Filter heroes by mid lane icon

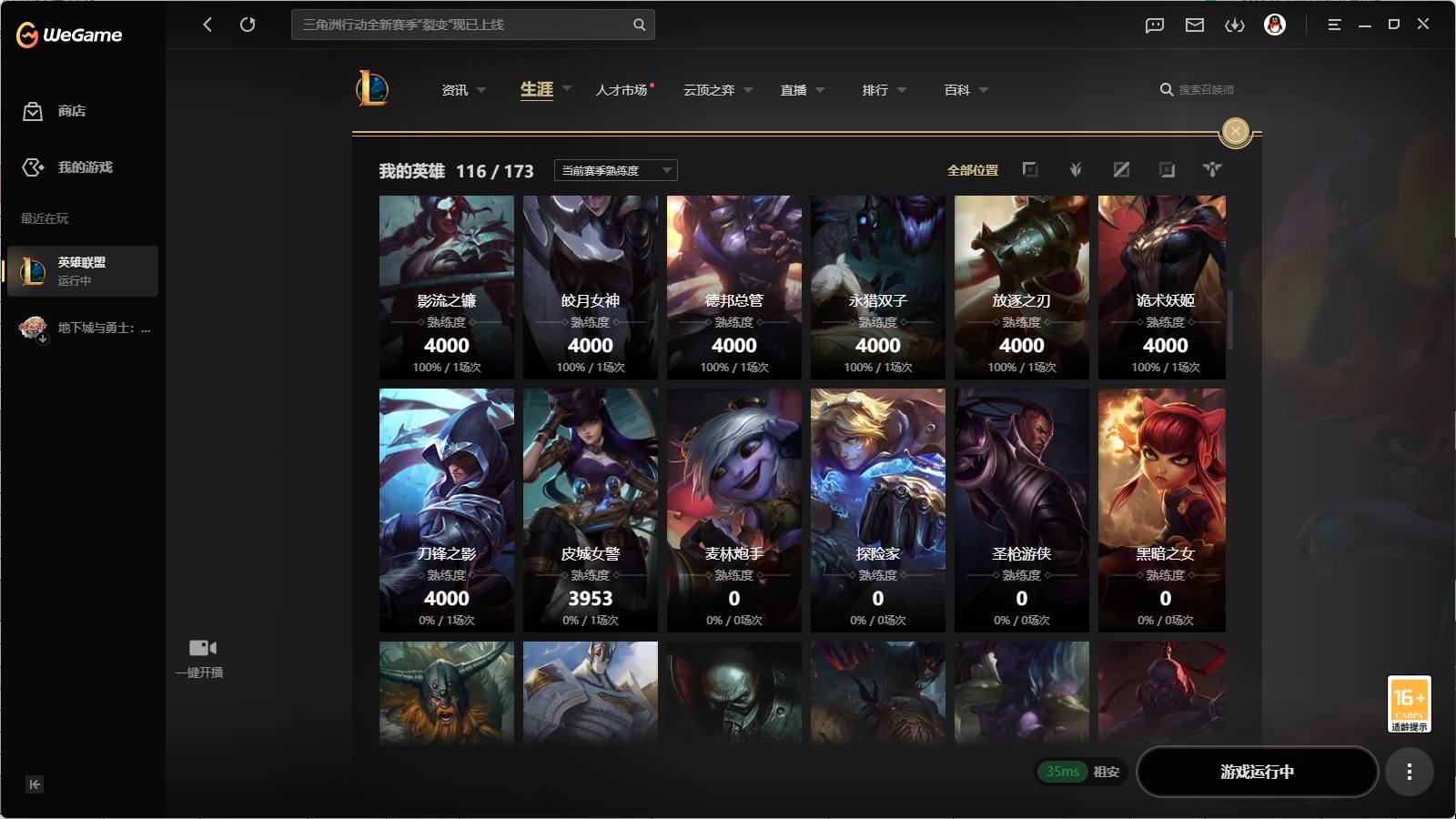[1121, 169]
